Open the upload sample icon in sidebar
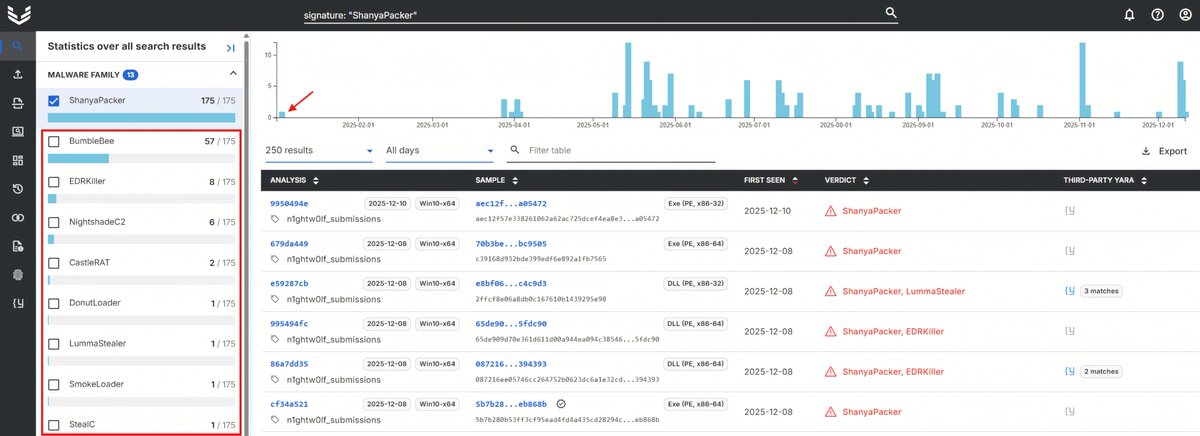1200x436 pixels. [17, 75]
